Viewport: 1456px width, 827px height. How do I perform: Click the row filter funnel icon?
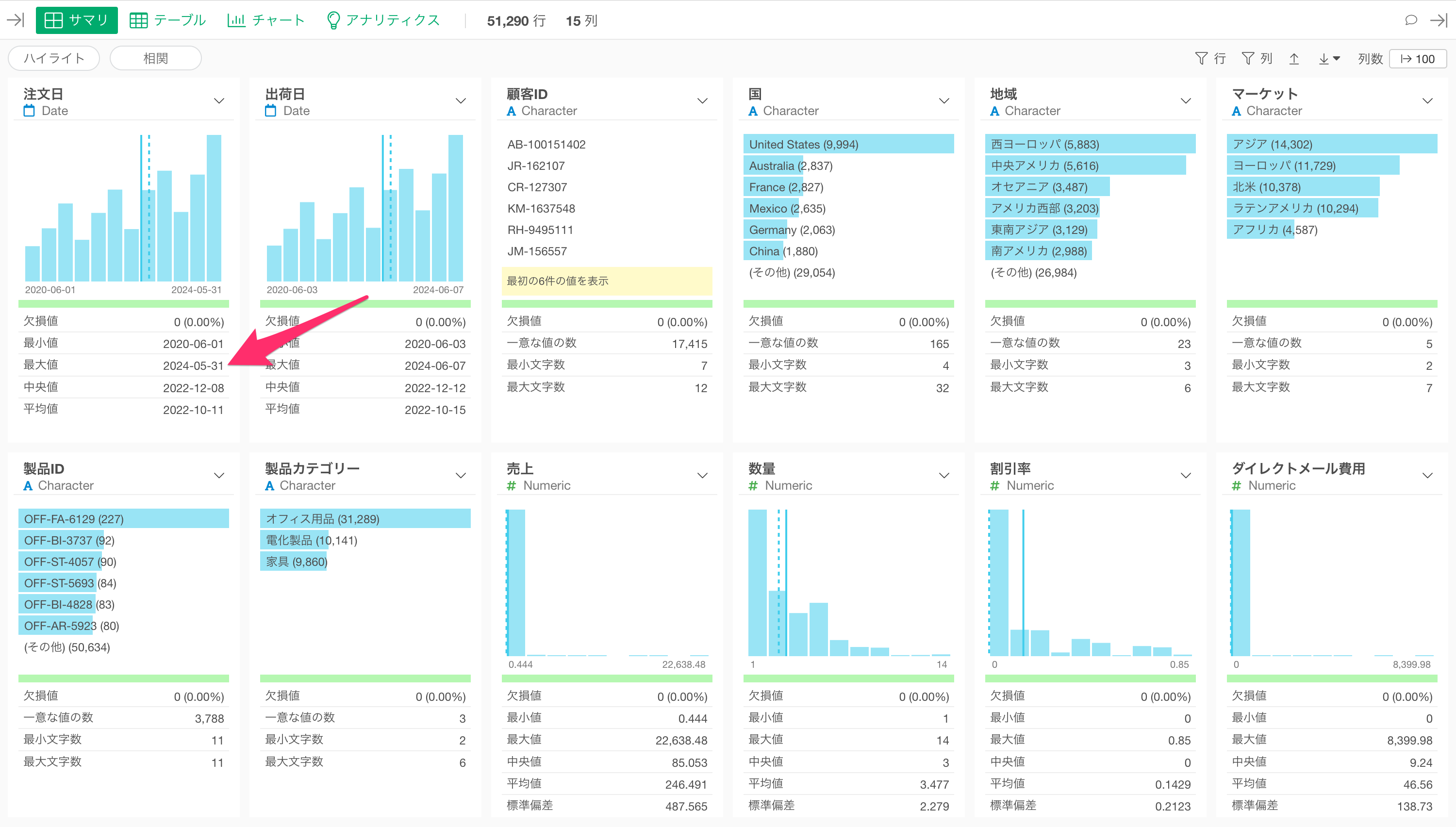click(x=1201, y=59)
